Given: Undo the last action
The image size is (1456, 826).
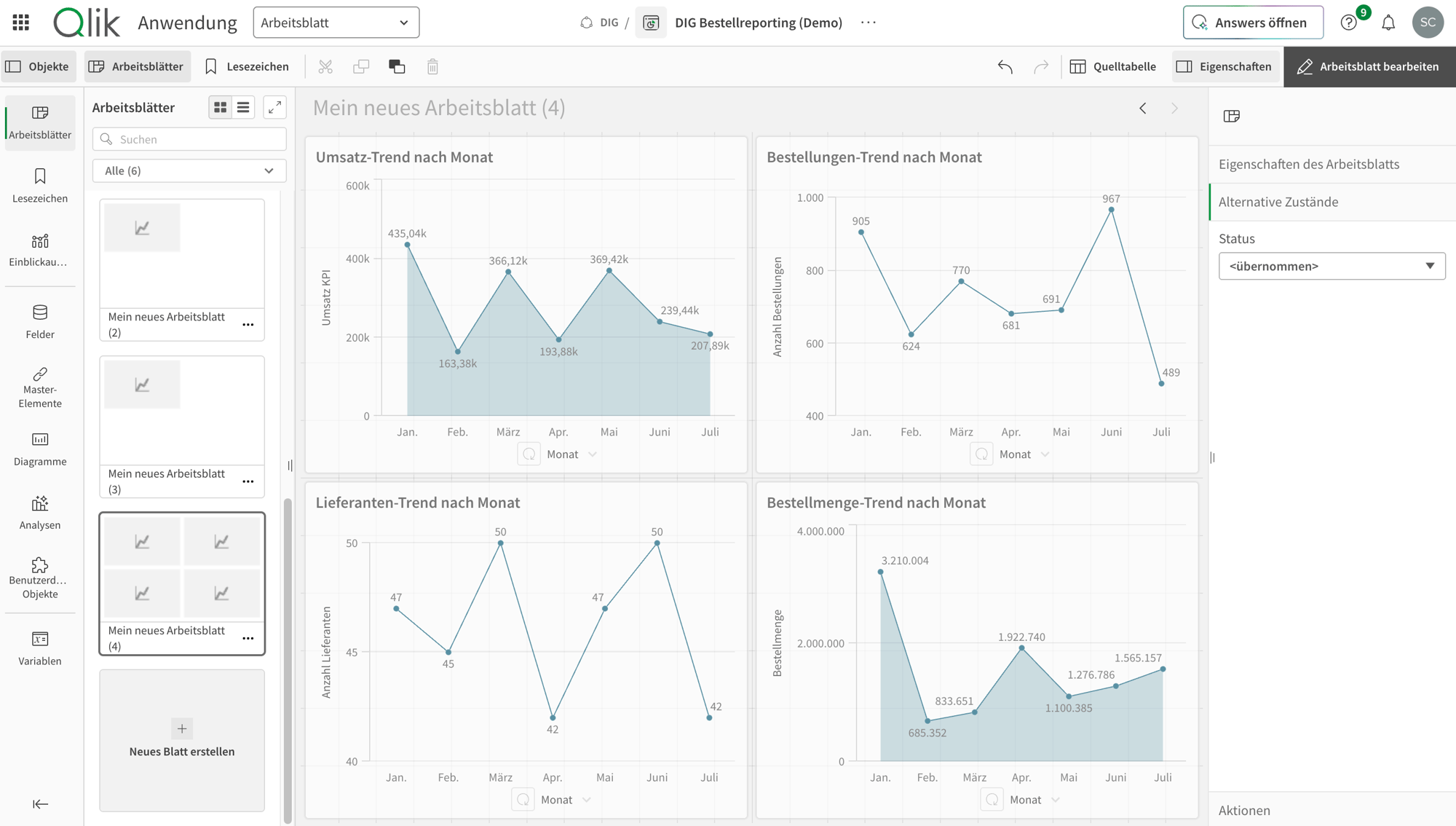Looking at the screenshot, I should tap(1005, 66).
